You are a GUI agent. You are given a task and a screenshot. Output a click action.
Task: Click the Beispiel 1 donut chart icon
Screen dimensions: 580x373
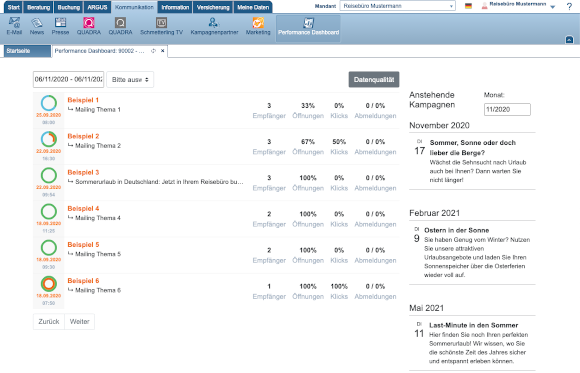pos(48,103)
